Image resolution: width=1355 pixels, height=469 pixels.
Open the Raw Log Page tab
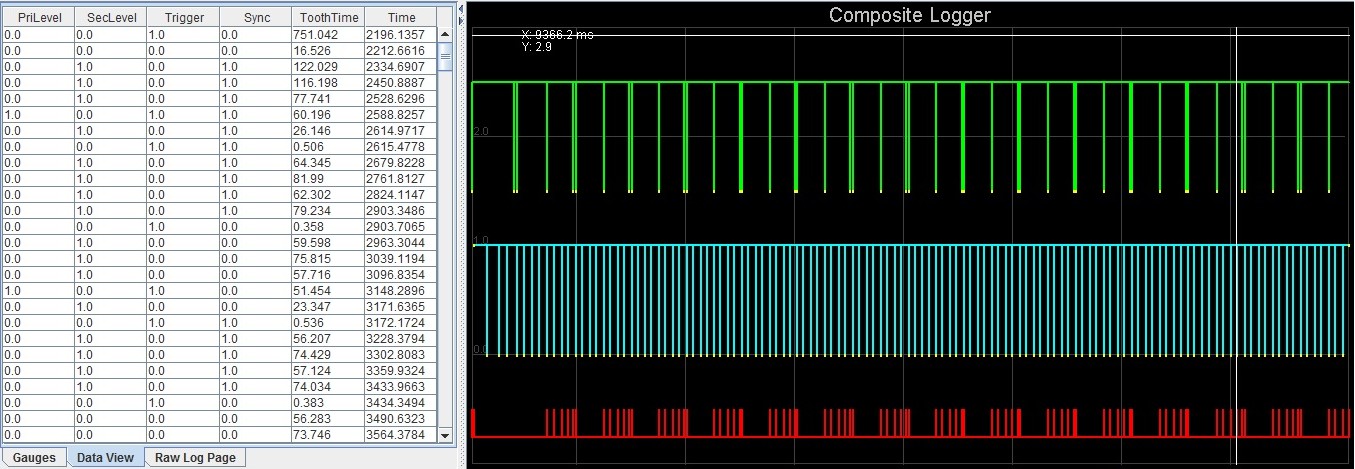click(x=195, y=457)
